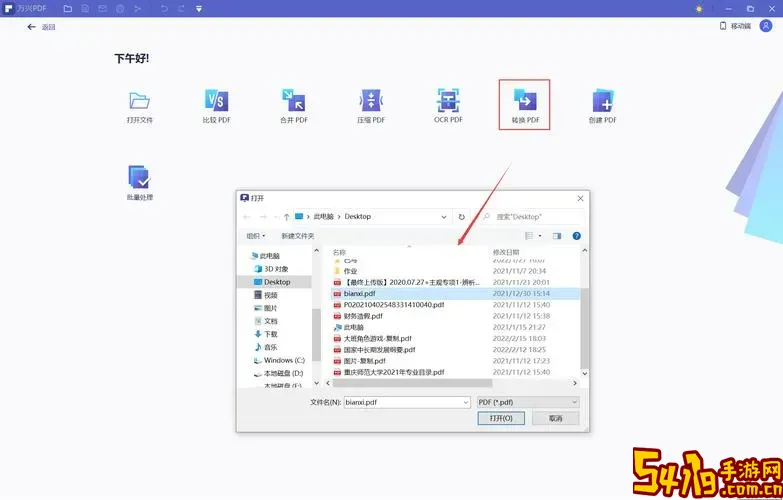The width and height of the screenshot is (783, 500).
Task: Refresh the Desktop folder listing
Action: point(461,217)
